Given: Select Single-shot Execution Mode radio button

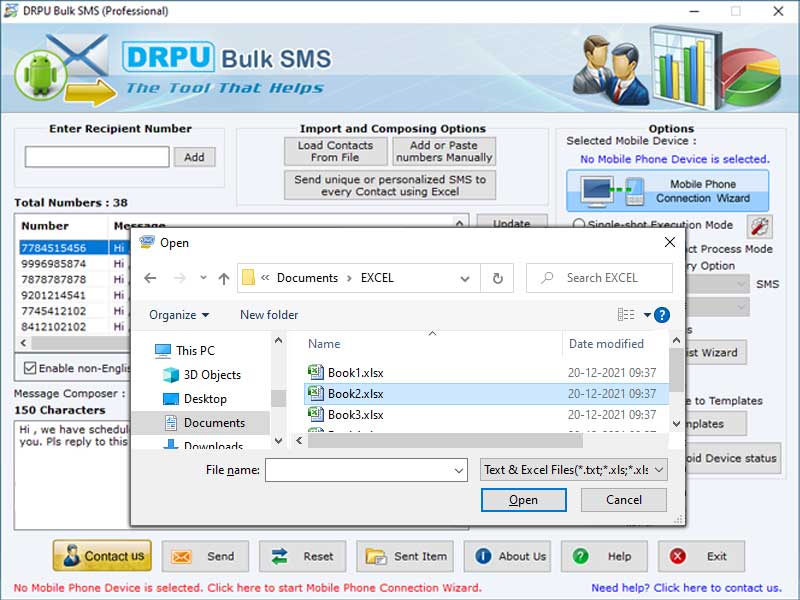Looking at the screenshot, I should [x=578, y=226].
